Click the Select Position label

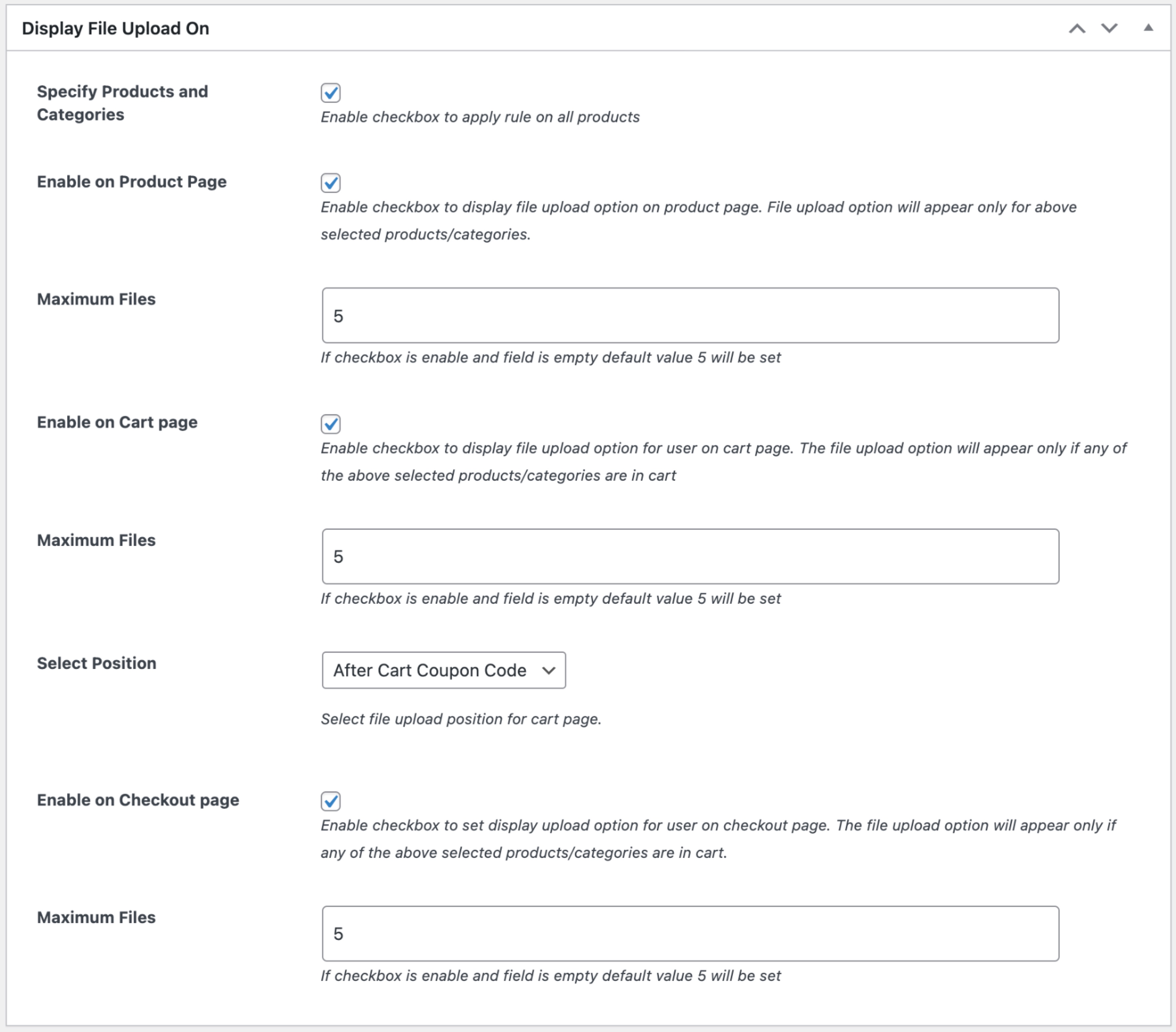[x=96, y=663]
